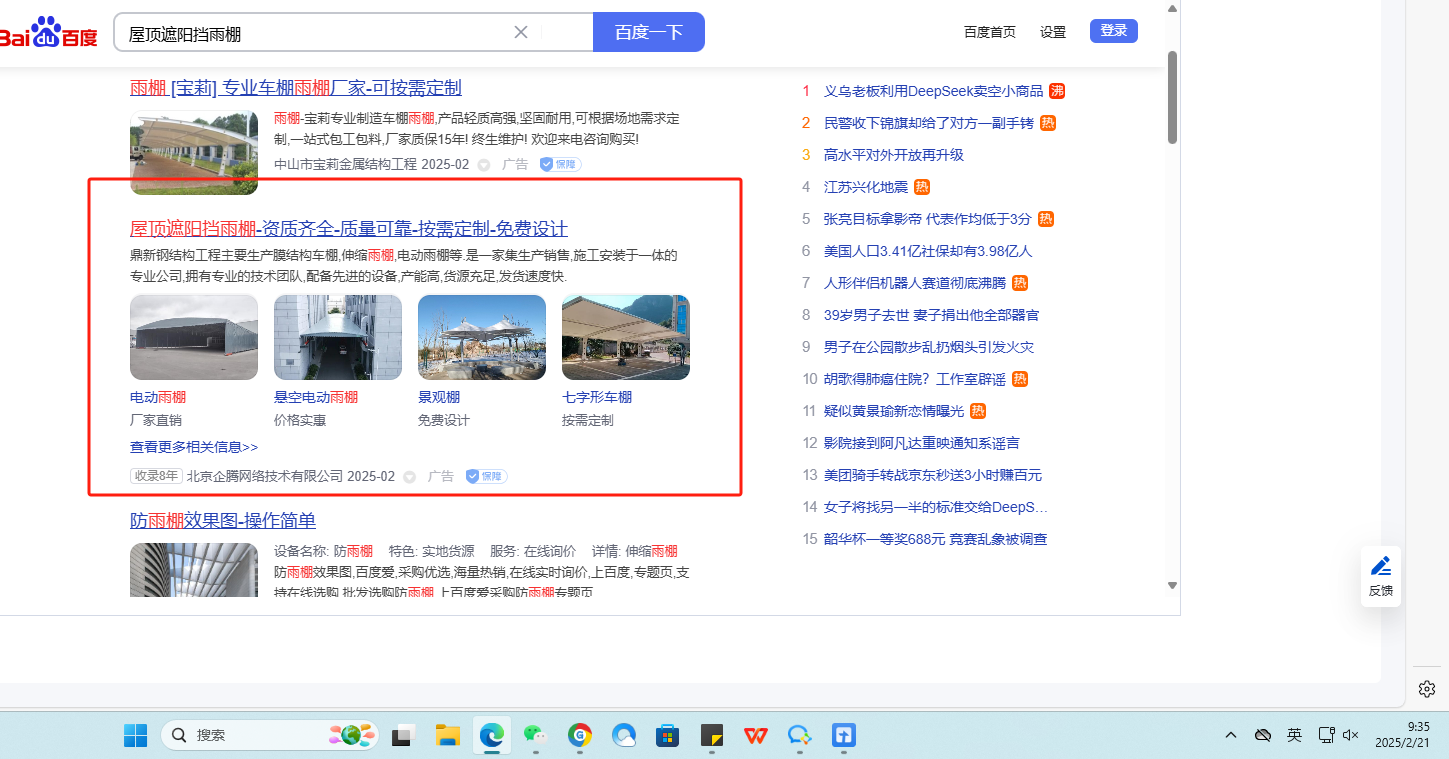Open File Explorer from the taskbar
This screenshot has height=759, width=1449.
point(447,736)
